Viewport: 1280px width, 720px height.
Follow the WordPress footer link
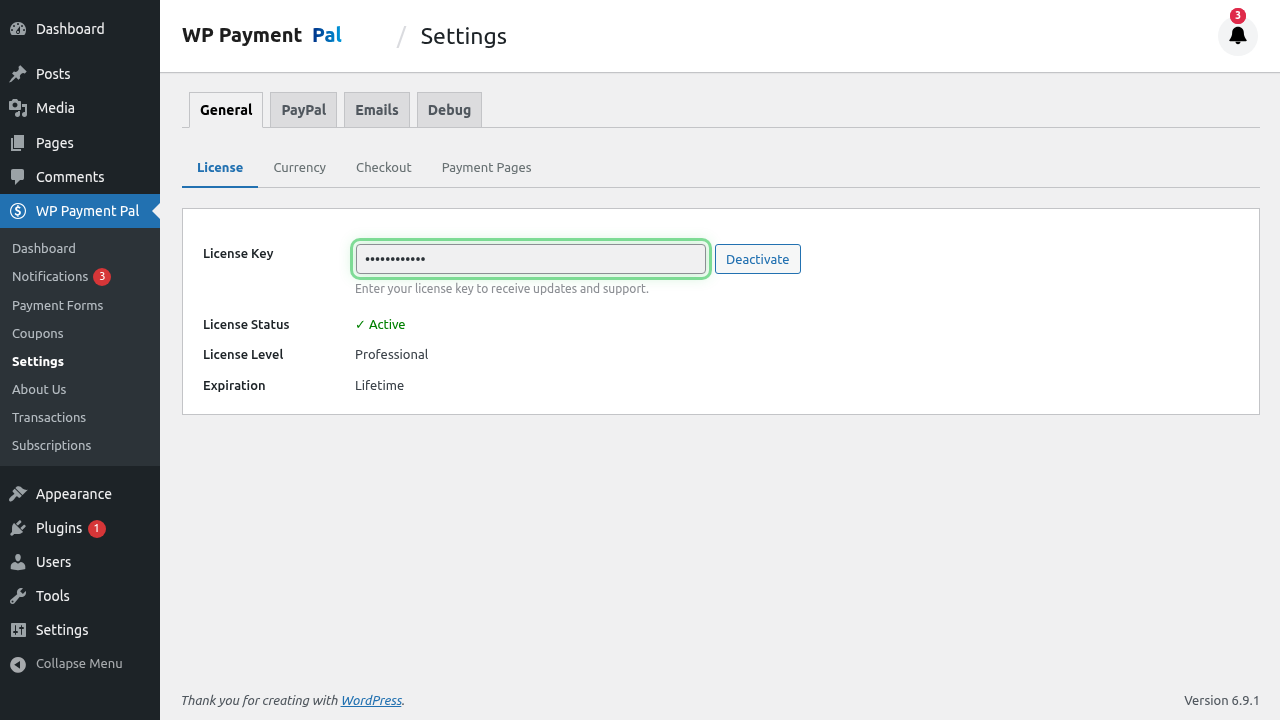click(x=371, y=701)
